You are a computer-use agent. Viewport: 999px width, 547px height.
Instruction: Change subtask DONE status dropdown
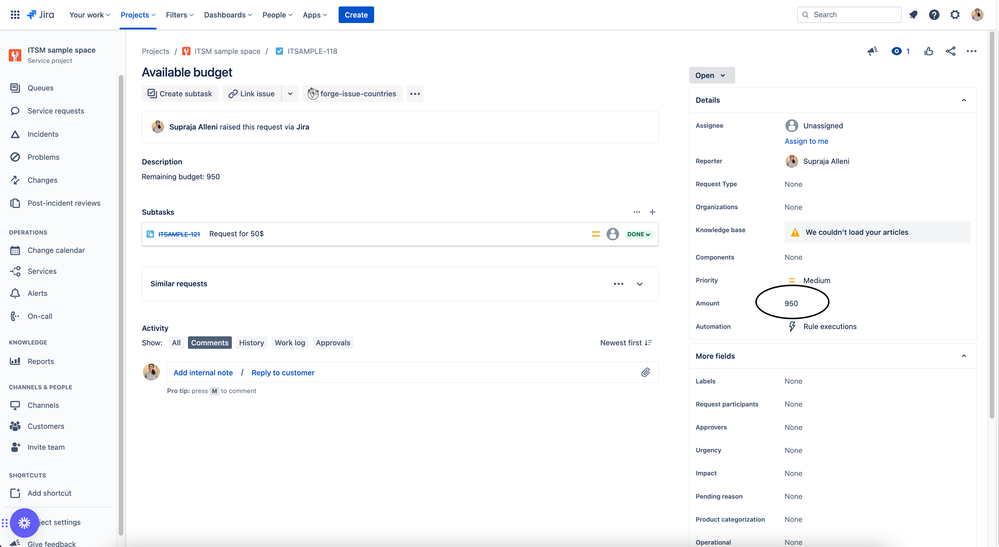[638, 234]
